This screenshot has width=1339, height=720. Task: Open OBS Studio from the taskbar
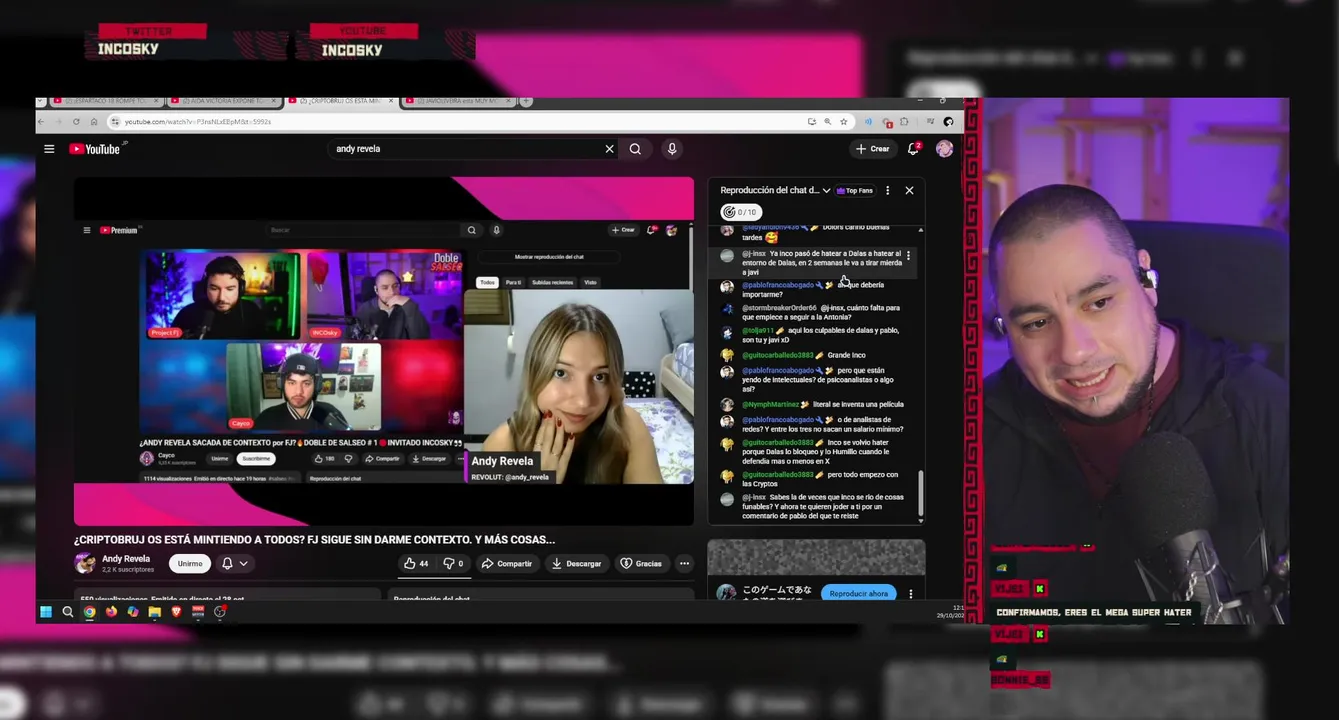(220, 612)
